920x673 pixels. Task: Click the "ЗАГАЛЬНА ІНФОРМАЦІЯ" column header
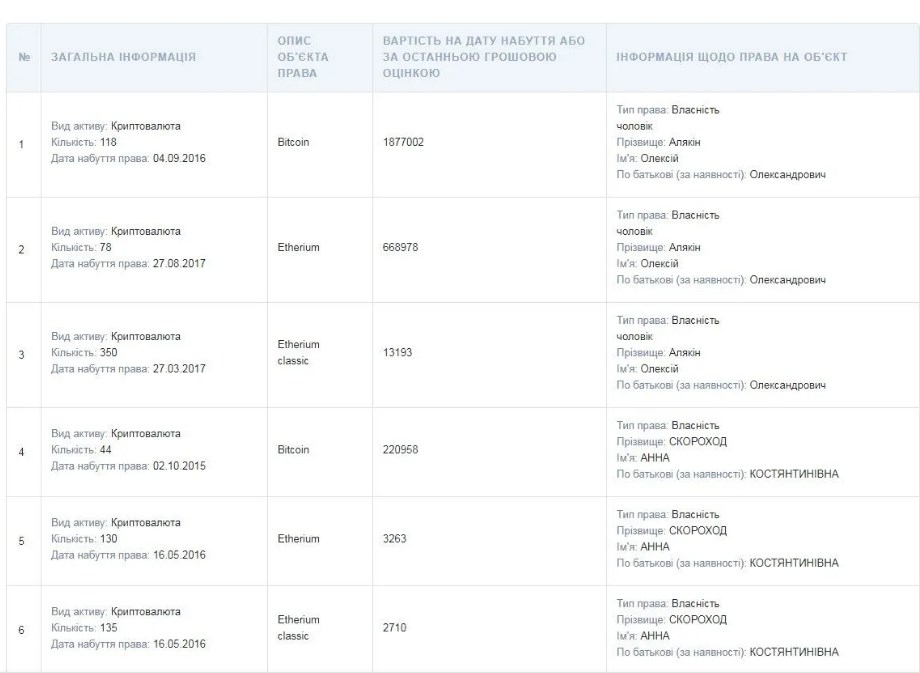pos(123,57)
